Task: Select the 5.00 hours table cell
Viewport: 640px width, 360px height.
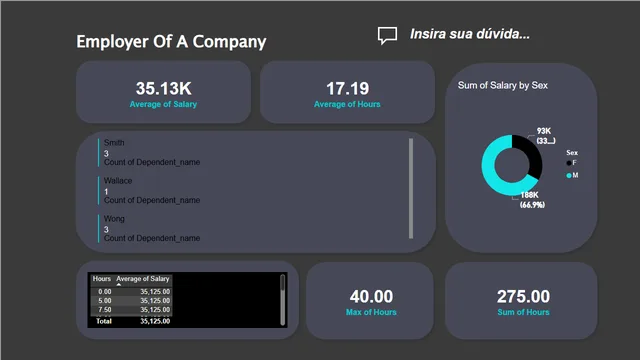Action: [x=104, y=300]
